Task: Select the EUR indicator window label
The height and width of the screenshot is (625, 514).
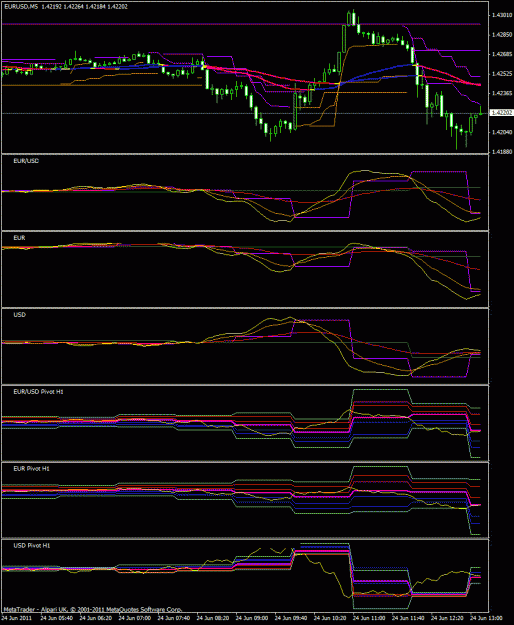Action: pyautogui.click(x=19, y=238)
